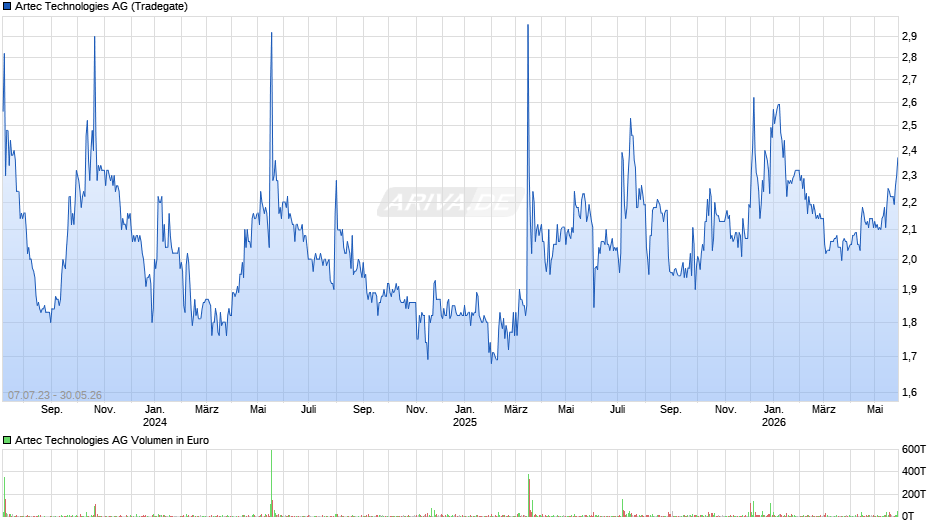Click the '2,5' price axis label
Image resolution: width=940 pixels, height=526 pixels.
[x=909, y=126]
